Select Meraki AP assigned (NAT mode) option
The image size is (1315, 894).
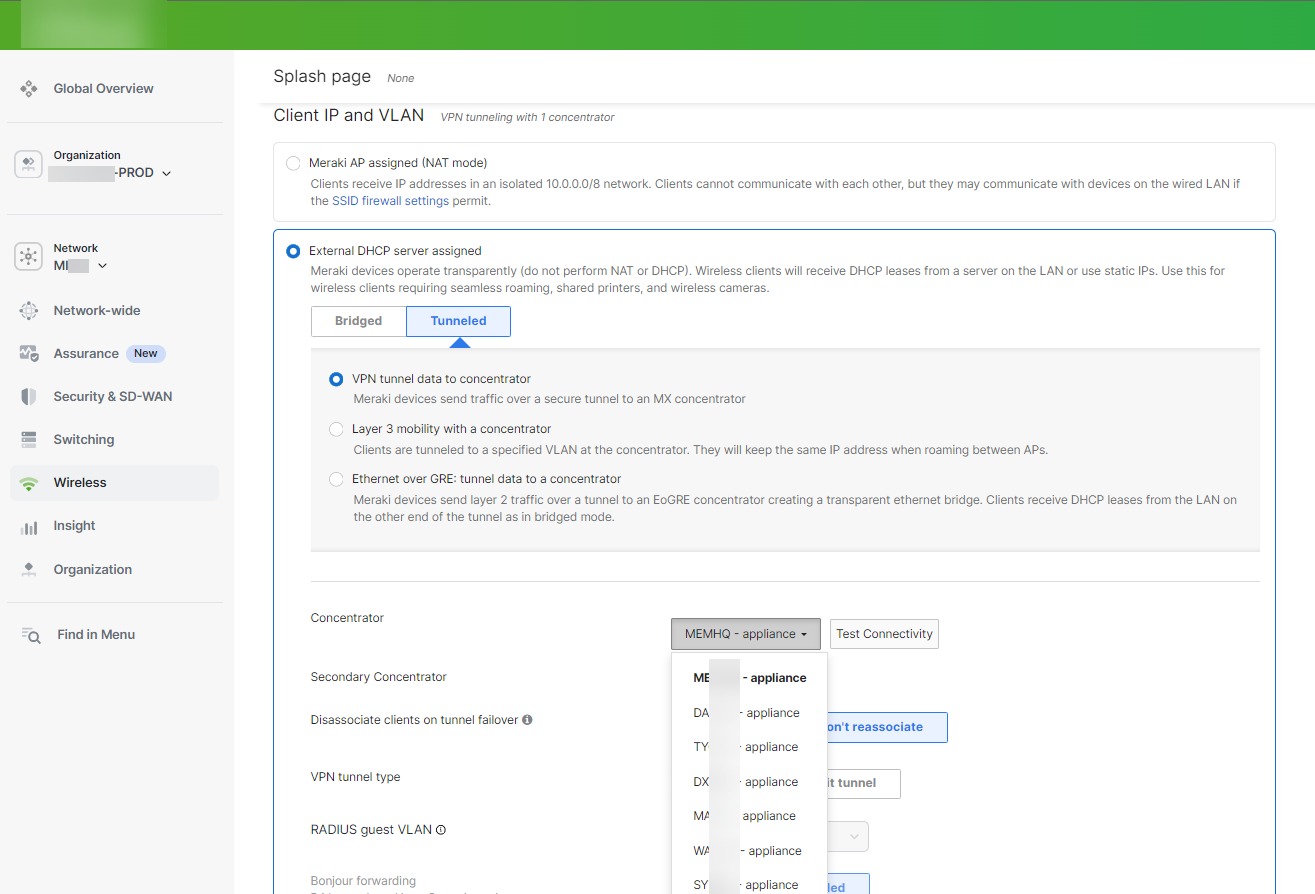pos(293,163)
